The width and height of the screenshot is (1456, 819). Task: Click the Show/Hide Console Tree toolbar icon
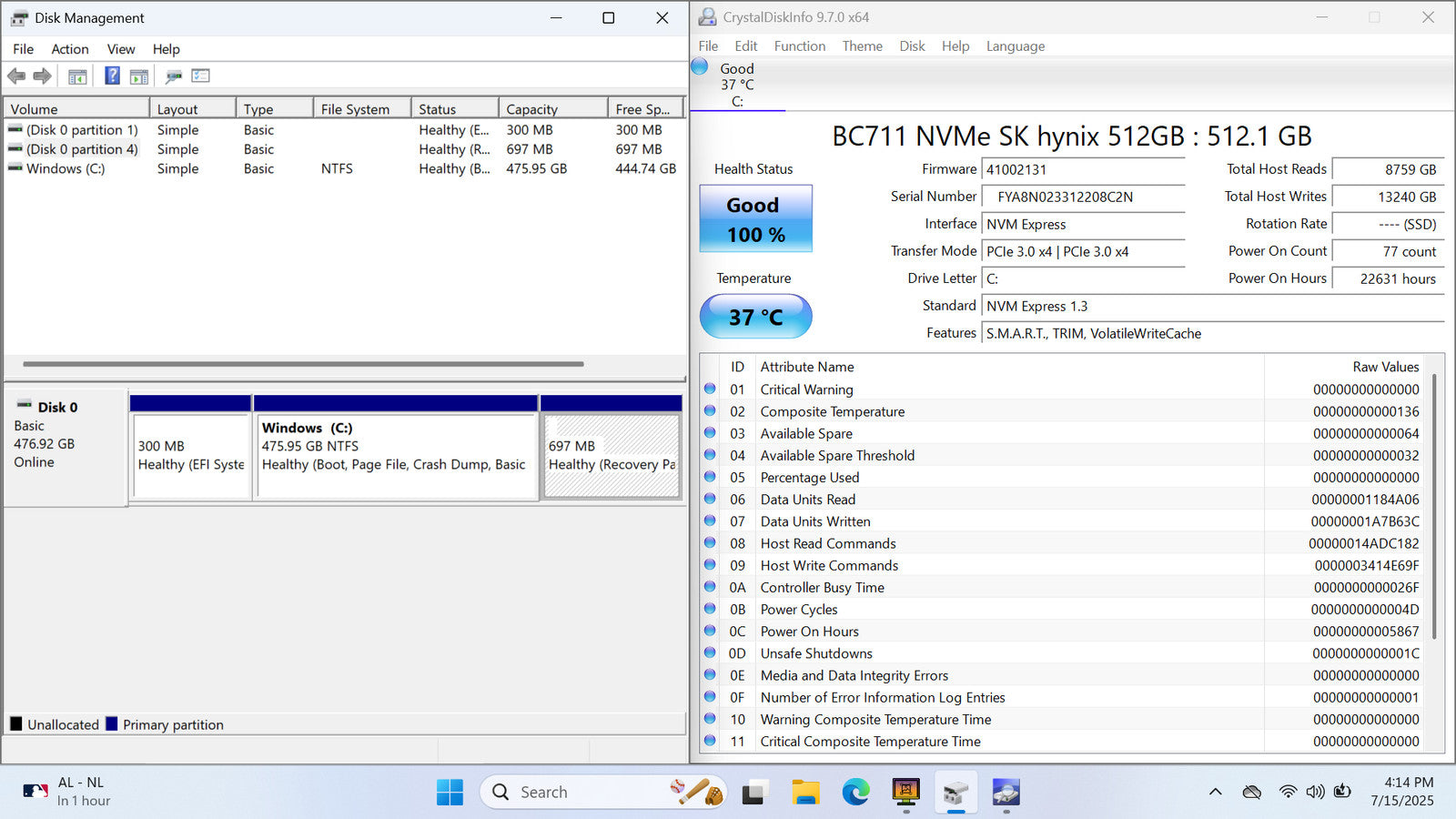click(77, 76)
